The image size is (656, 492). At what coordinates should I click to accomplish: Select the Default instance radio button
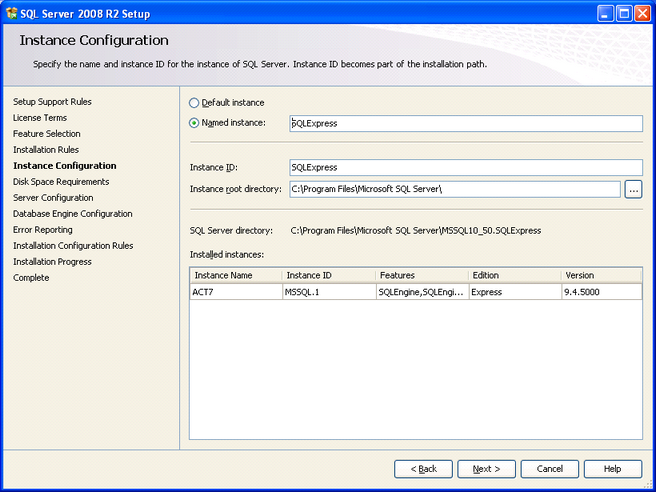tap(194, 103)
